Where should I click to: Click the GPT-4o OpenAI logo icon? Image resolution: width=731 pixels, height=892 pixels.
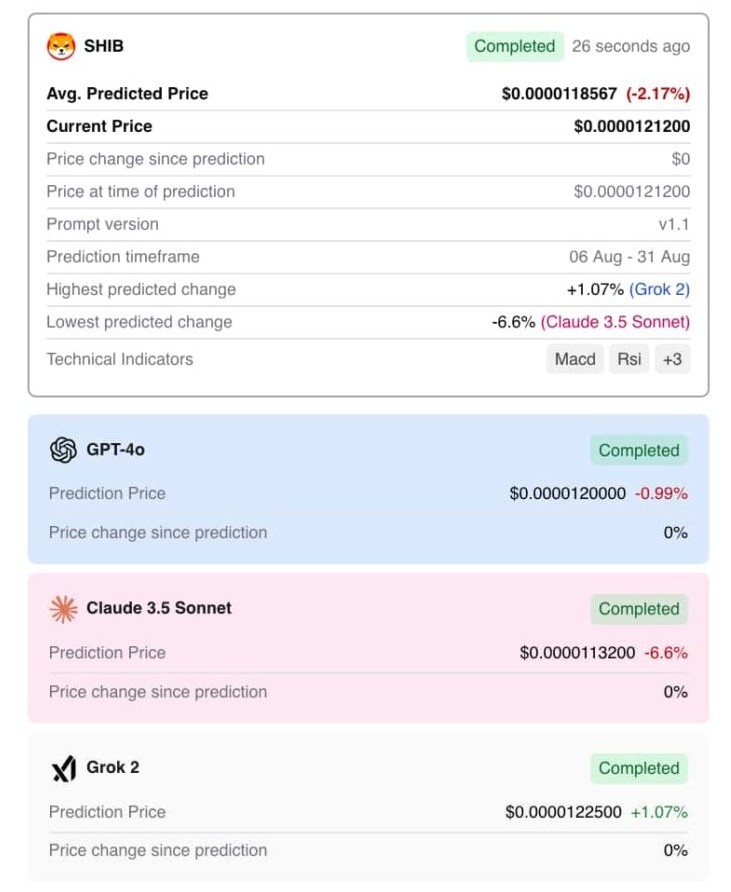[63, 450]
